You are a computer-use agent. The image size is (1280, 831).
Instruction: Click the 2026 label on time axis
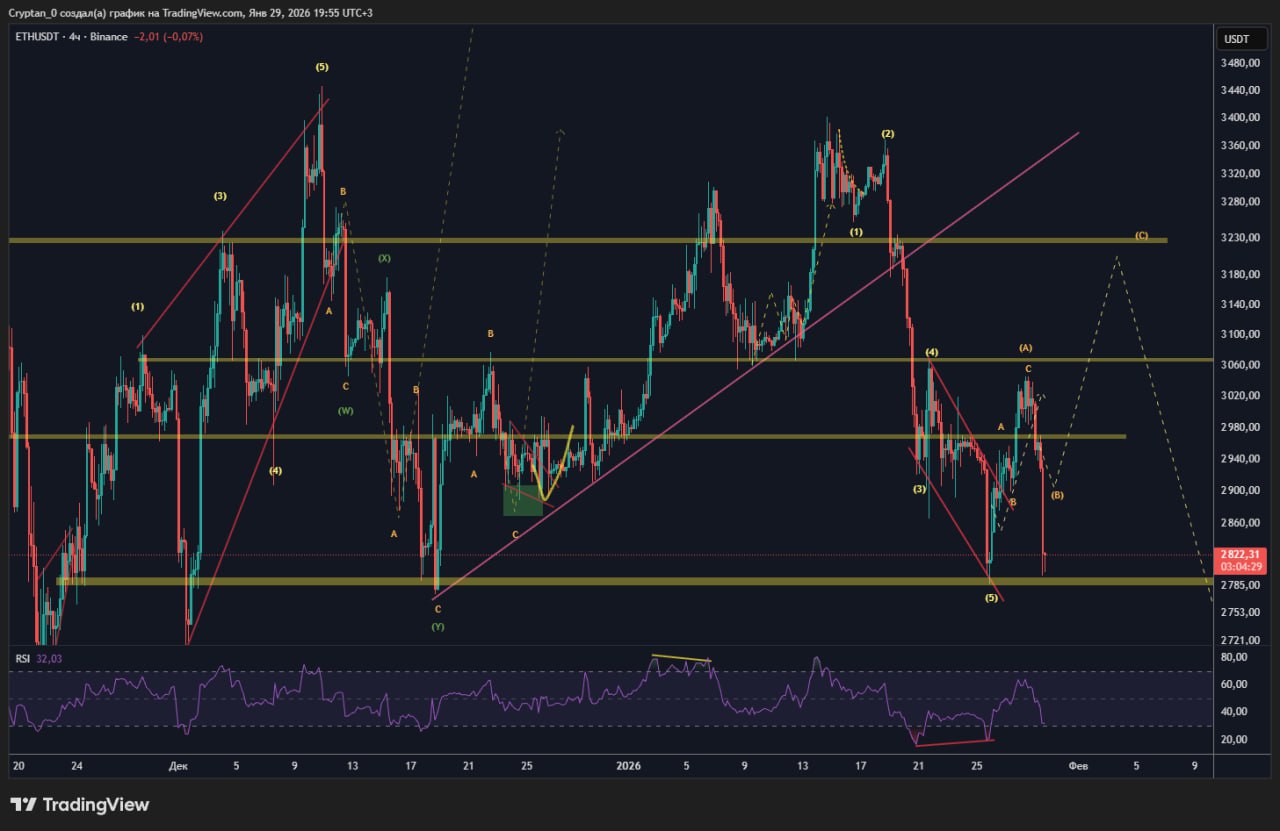click(x=628, y=766)
